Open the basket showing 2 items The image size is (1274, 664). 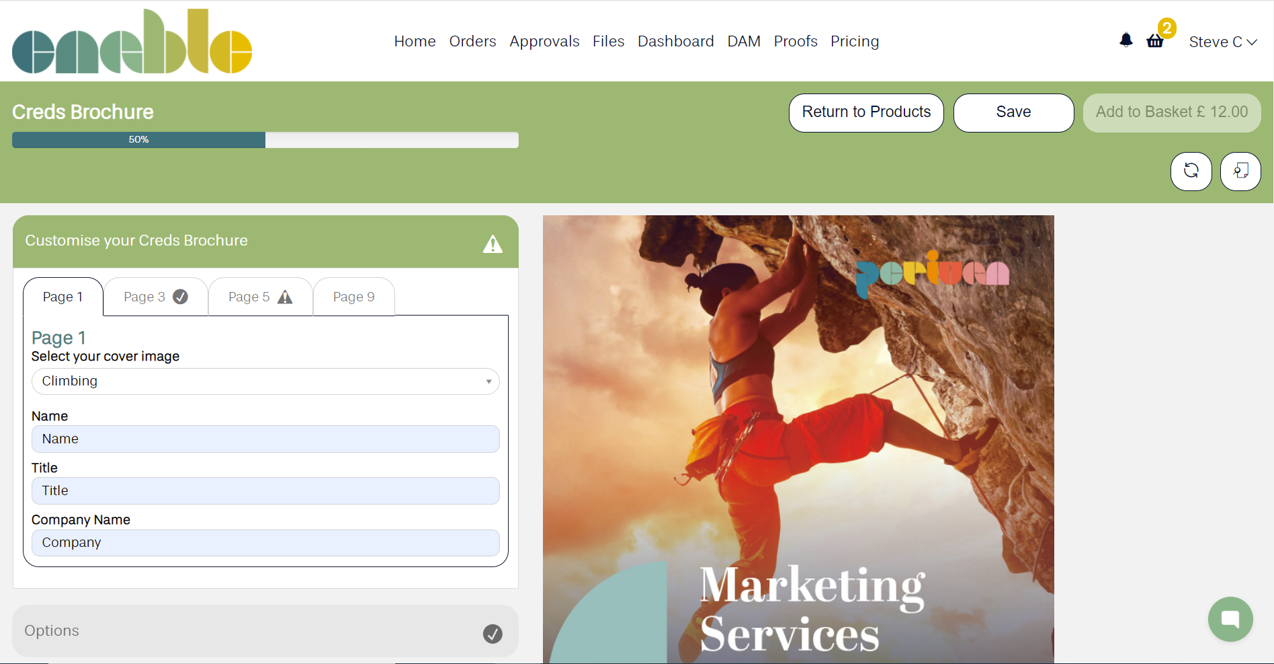tap(1156, 42)
